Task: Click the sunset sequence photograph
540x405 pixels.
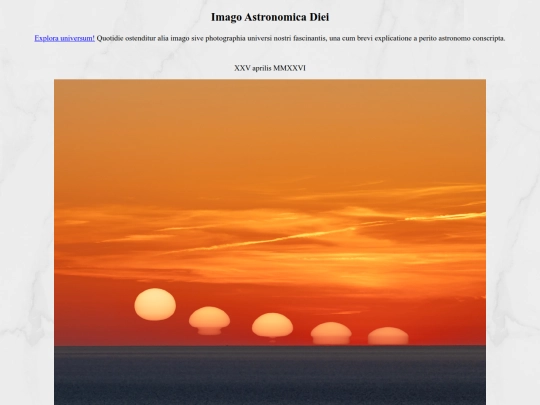Action: (x=270, y=242)
